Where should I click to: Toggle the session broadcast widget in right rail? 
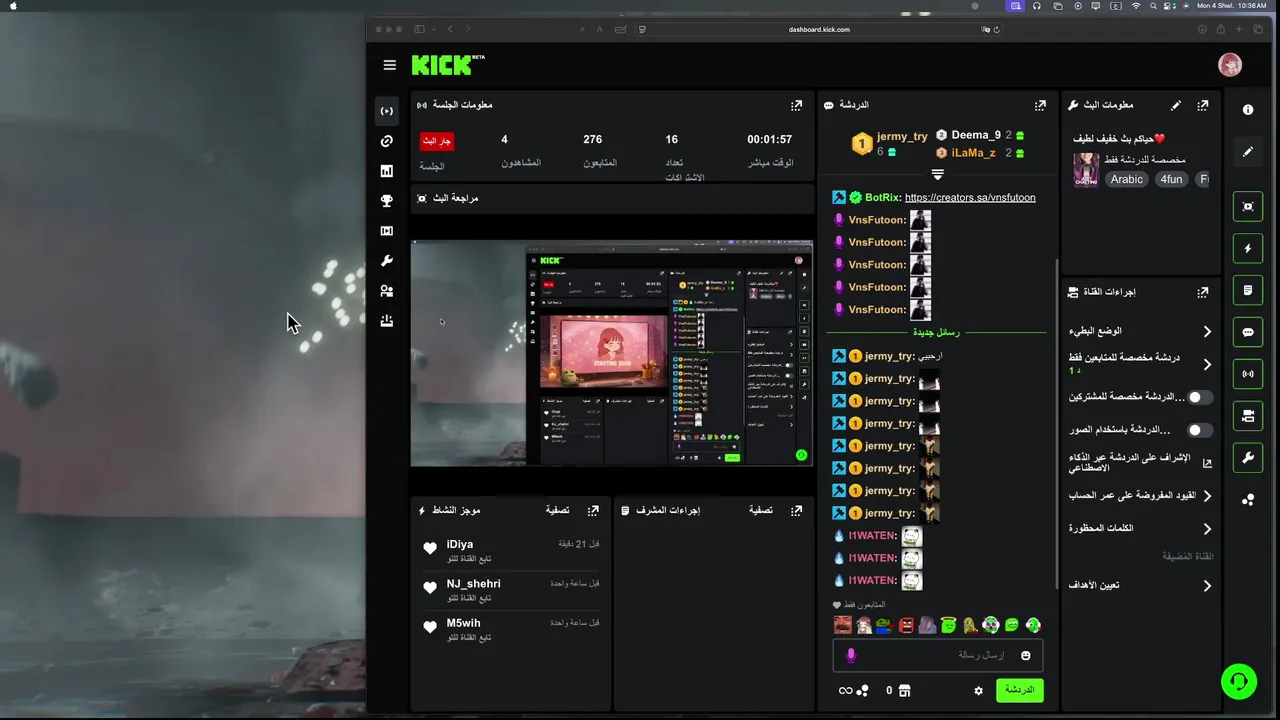click(1248, 374)
